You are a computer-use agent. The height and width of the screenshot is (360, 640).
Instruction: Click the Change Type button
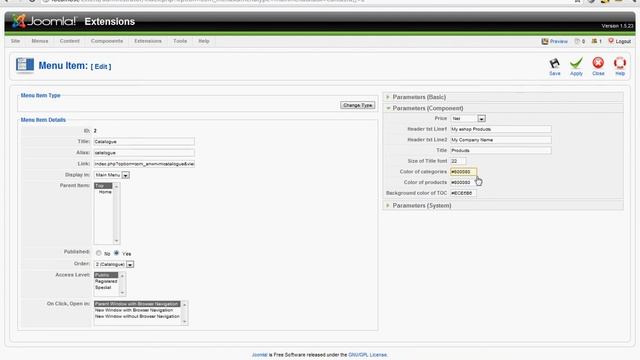point(358,105)
